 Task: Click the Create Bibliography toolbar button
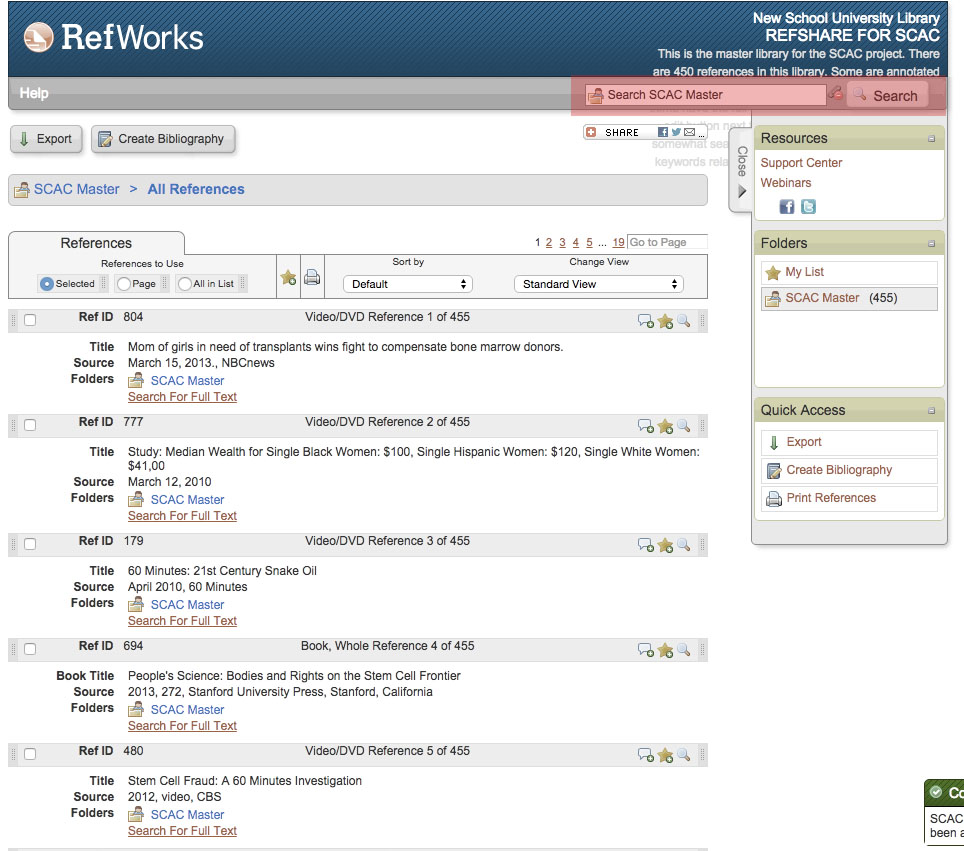163,139
